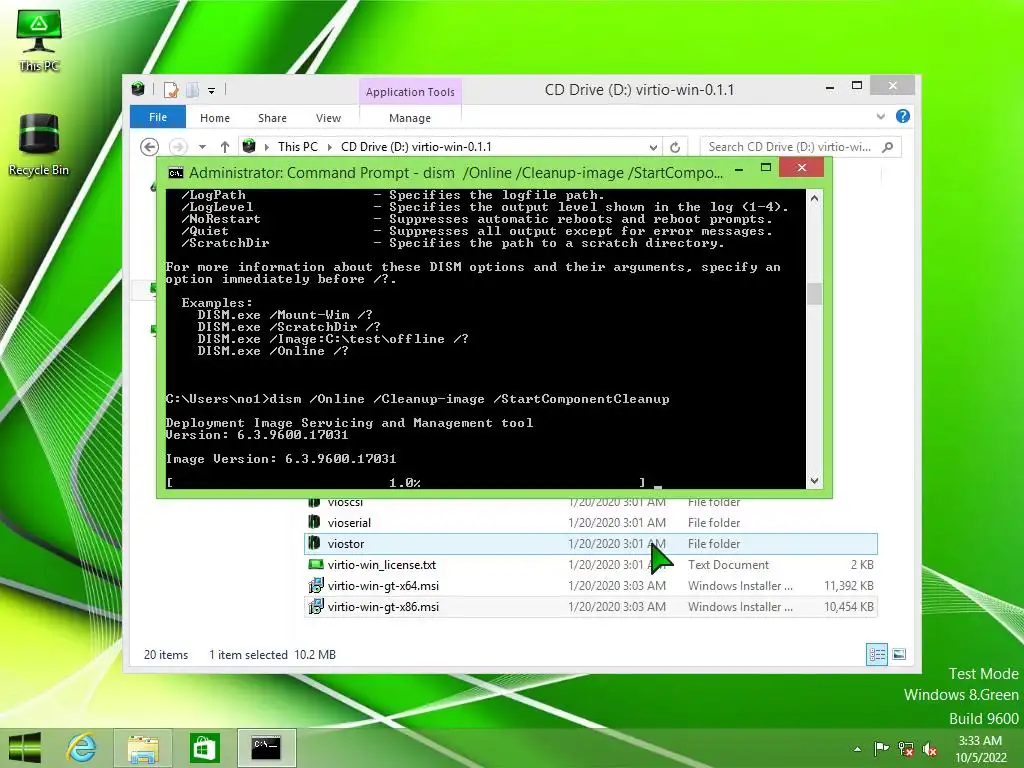
Task: Click Explorer window system icon in title bar
Action: 138,89
